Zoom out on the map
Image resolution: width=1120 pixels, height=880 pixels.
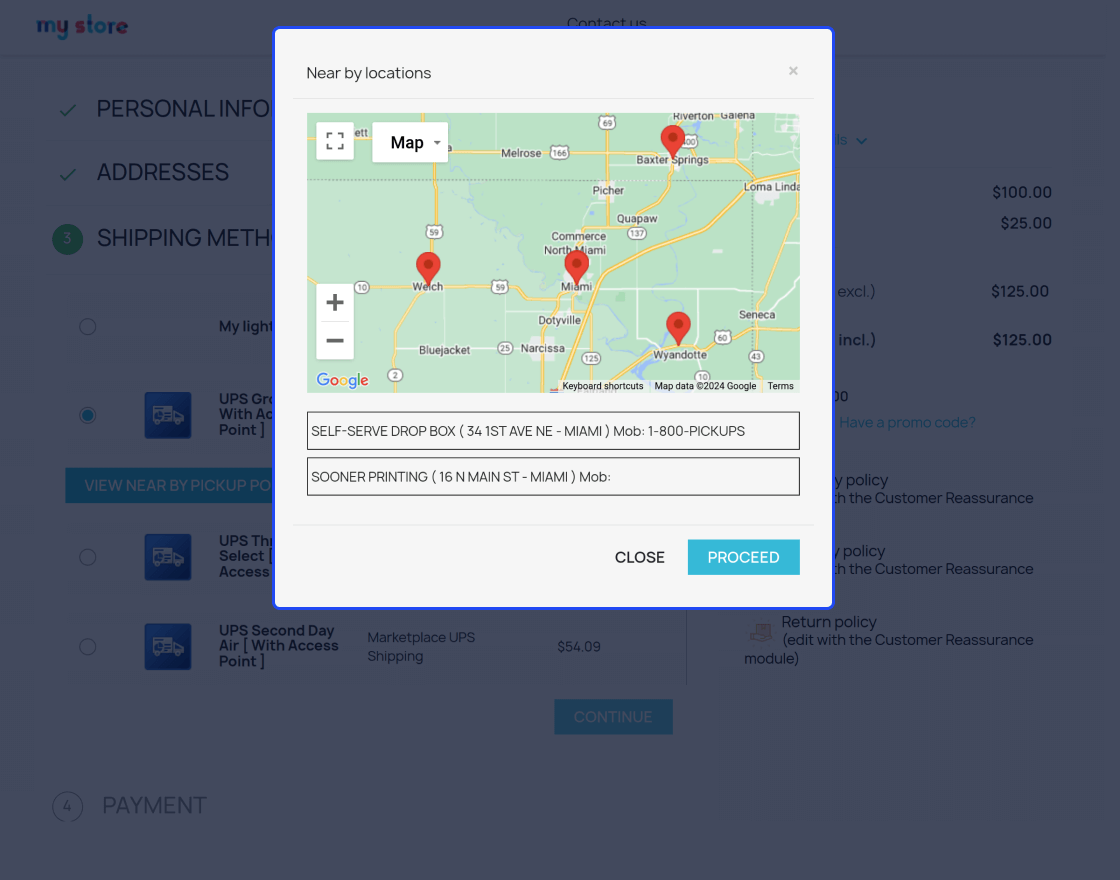(x=335, y=341)
